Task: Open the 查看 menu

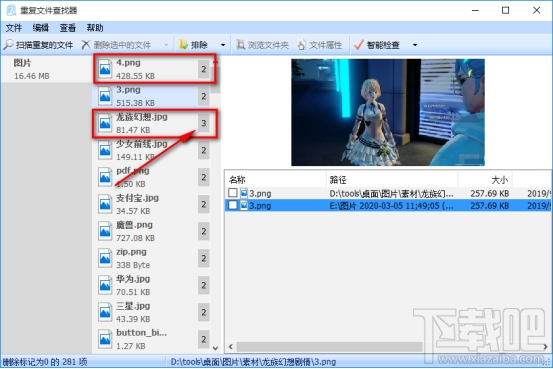Action: [x=68, y=28]
